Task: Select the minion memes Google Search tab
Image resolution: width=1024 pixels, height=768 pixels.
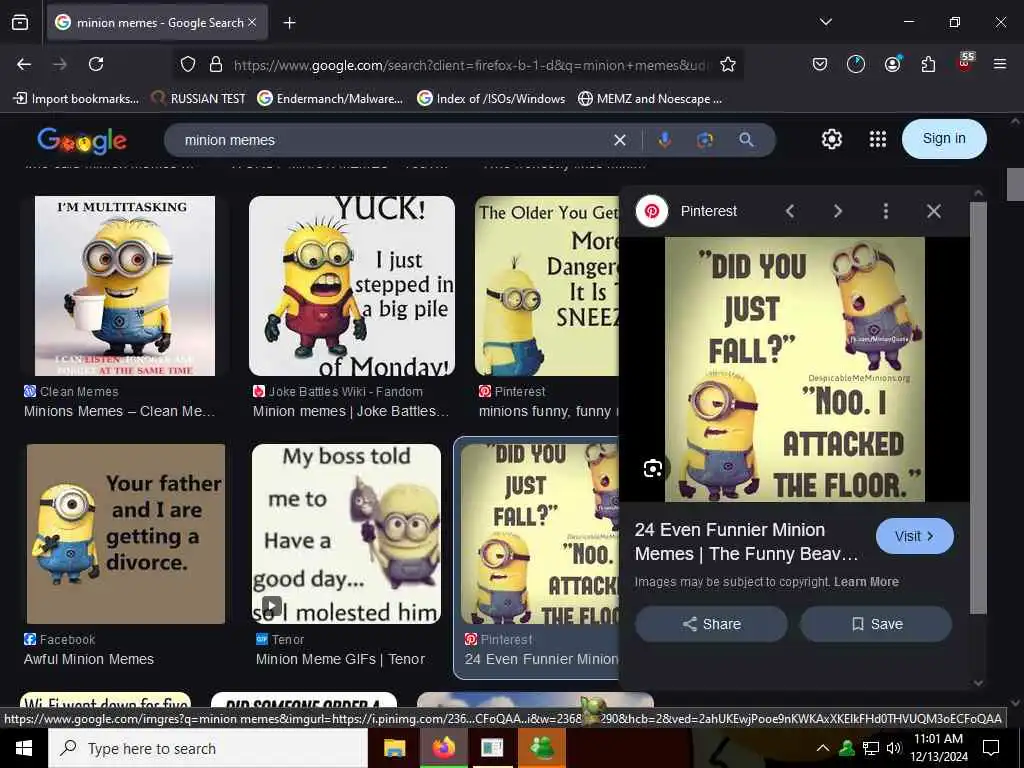Action: click(x=157, y=23)
